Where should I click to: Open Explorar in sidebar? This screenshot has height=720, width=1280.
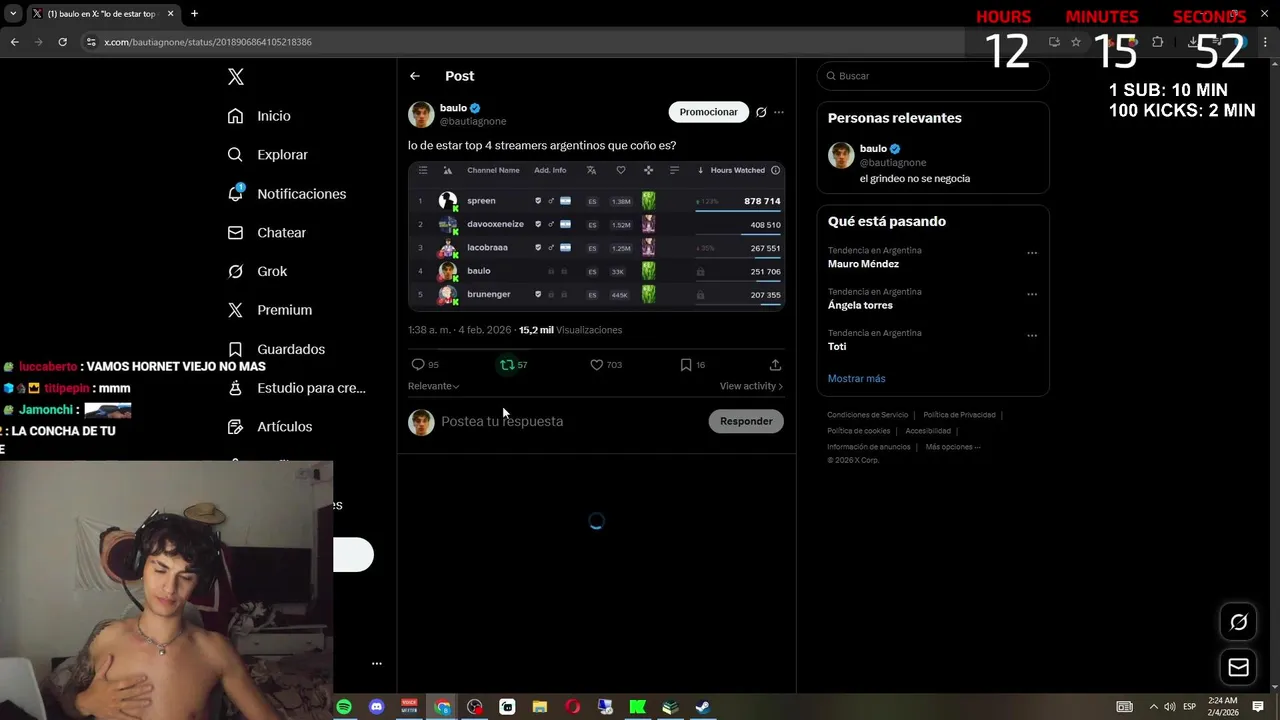tap(267, 155)
